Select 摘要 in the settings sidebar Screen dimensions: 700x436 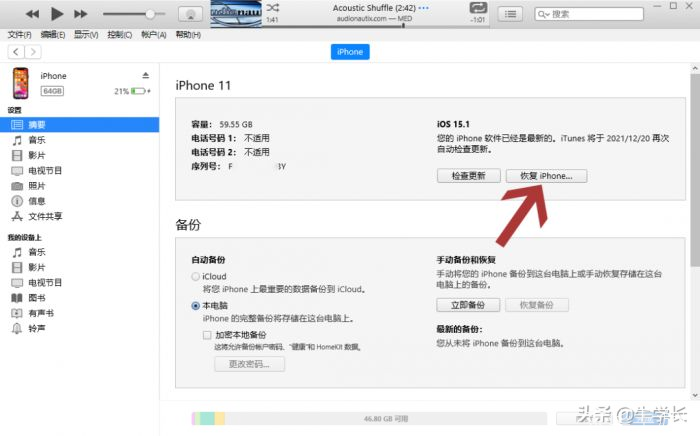click(79, 125)
